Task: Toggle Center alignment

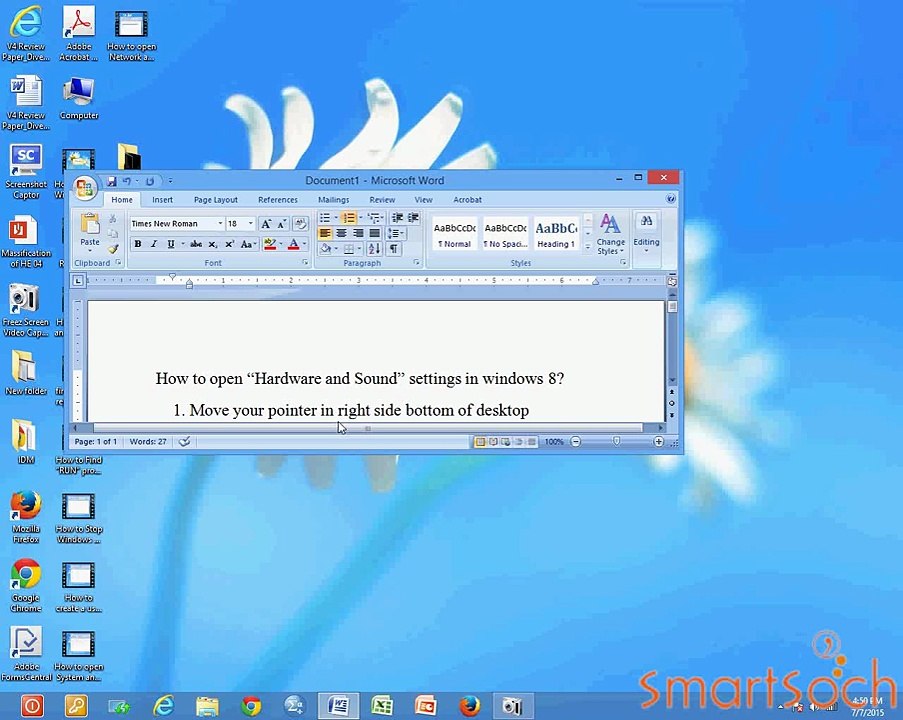Action: pyautogui.click(x=341, y=233)
